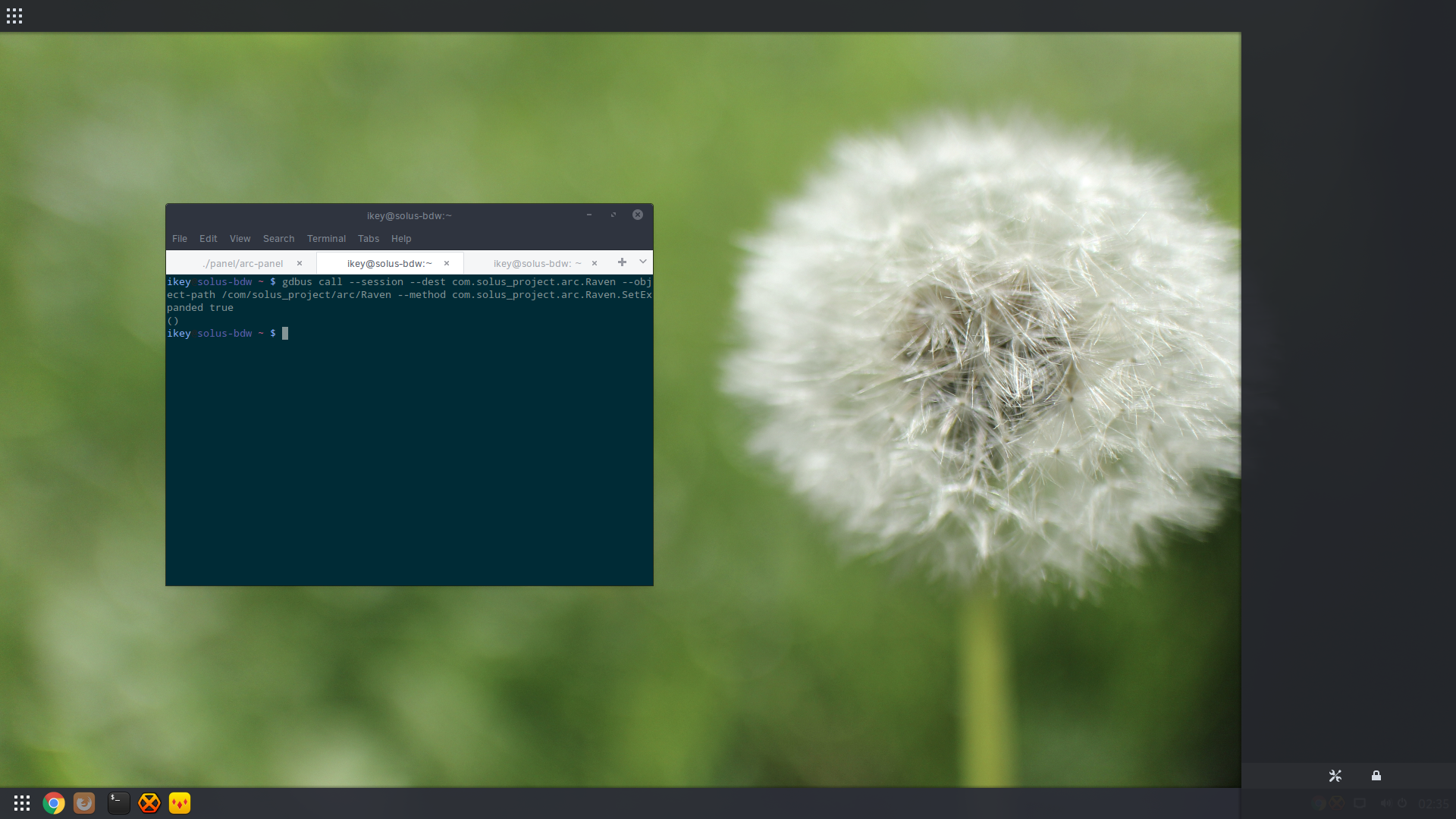Open the Edit menu
Screen dimensions: 1456x819
[x=209, y=238]
